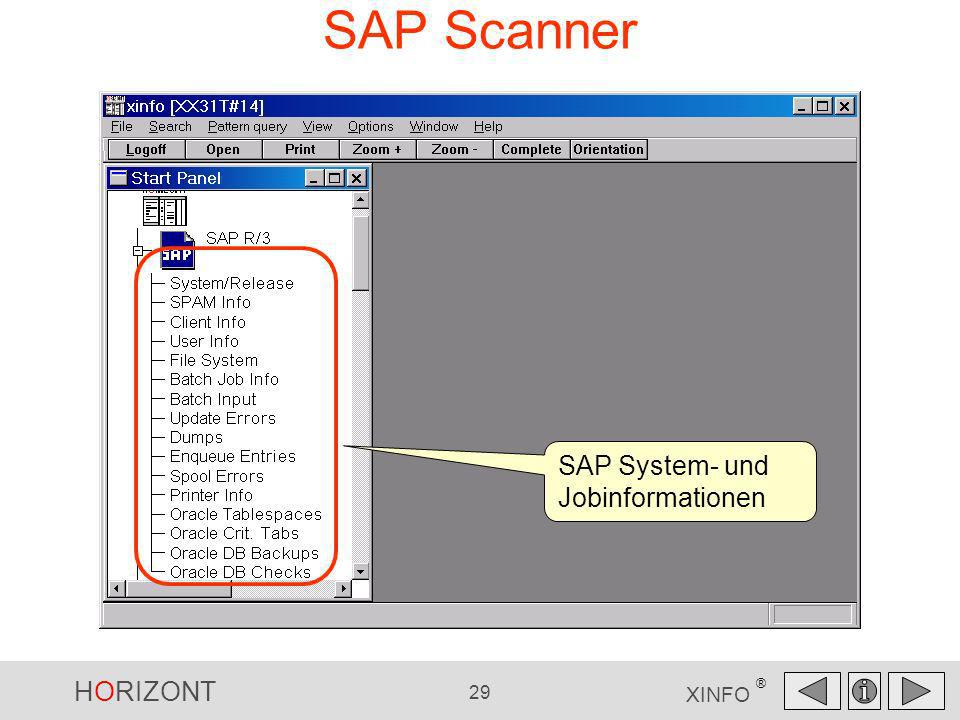Select User Info tree entry

click(204, 341)
